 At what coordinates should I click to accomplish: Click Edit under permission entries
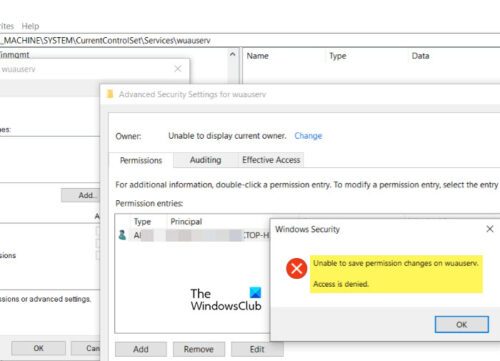coord(257,349)
